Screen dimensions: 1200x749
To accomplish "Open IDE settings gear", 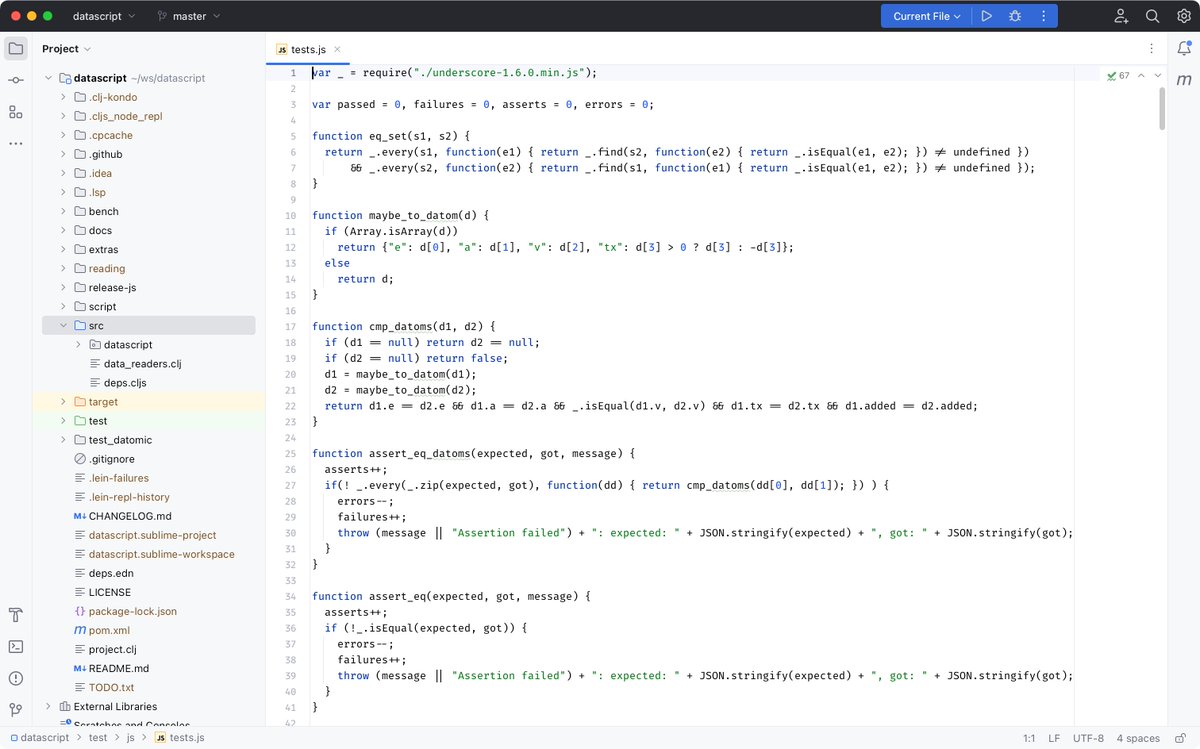I will click(1183, 16).
